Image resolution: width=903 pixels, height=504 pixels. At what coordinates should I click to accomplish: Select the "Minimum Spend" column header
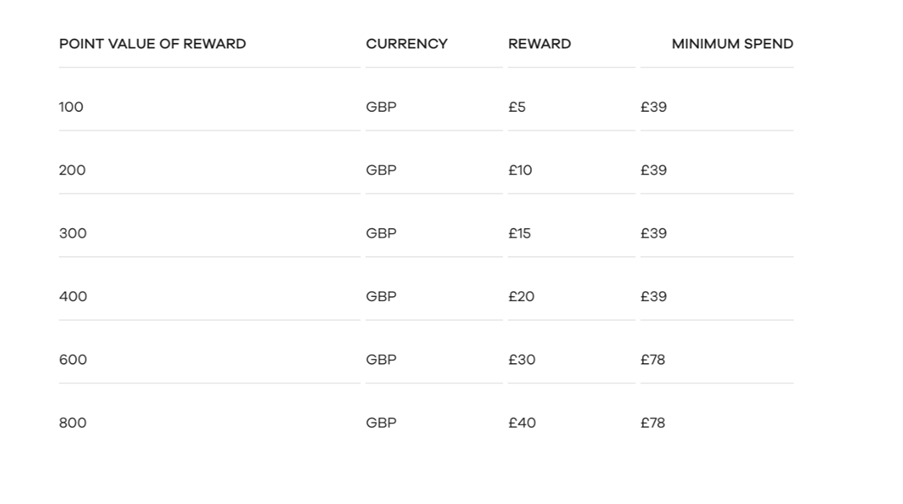pyautogui.click(x=732, y=44)
